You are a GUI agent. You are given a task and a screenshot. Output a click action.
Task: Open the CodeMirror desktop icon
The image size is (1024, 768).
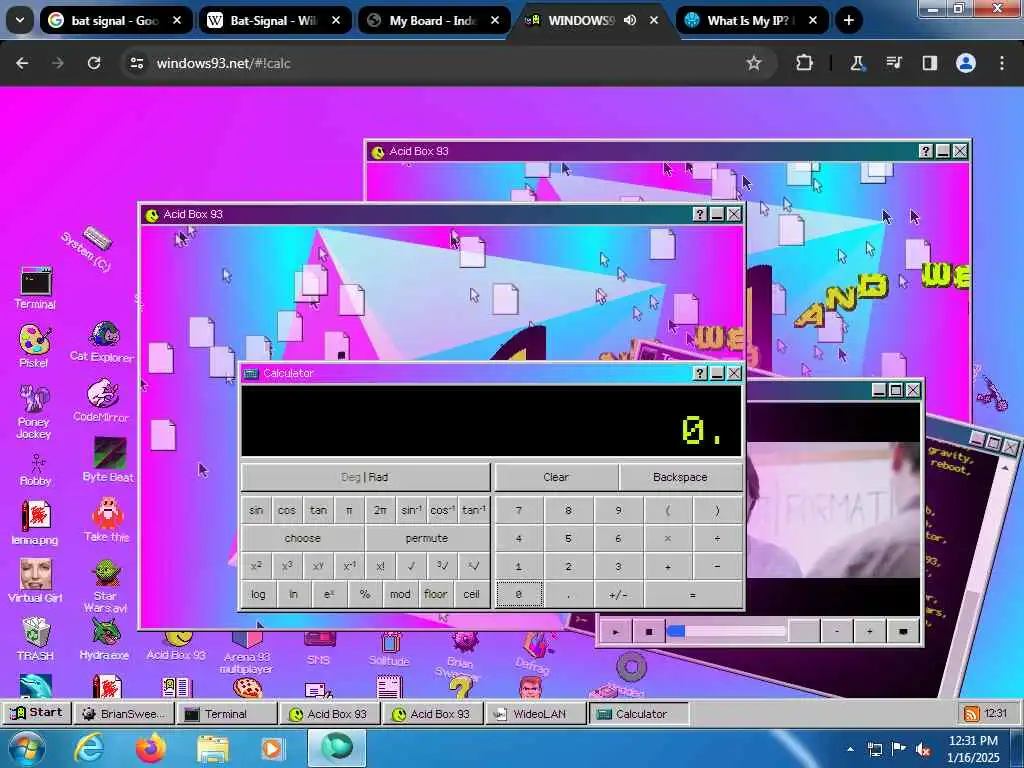[101, 400]
